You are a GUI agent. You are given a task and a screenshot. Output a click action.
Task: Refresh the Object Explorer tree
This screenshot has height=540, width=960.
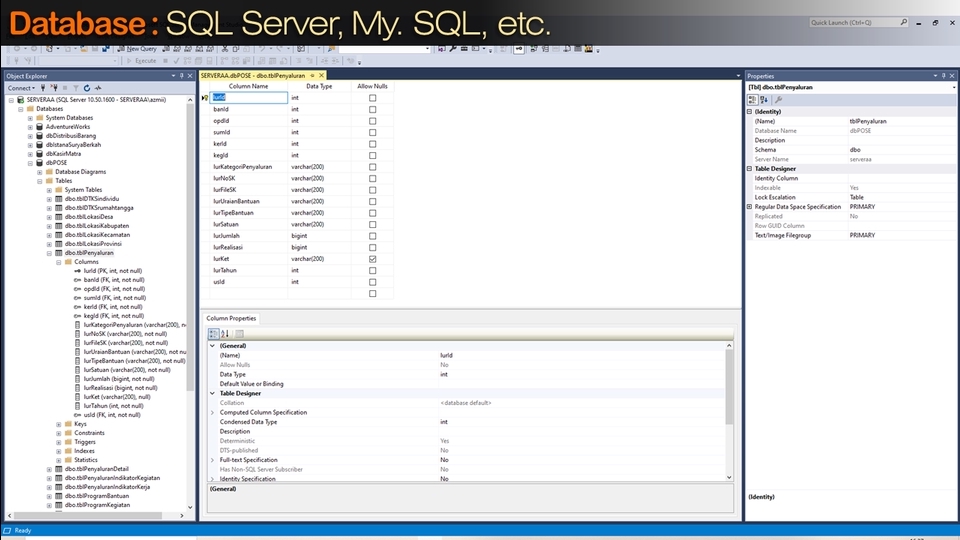click(87, 88)
